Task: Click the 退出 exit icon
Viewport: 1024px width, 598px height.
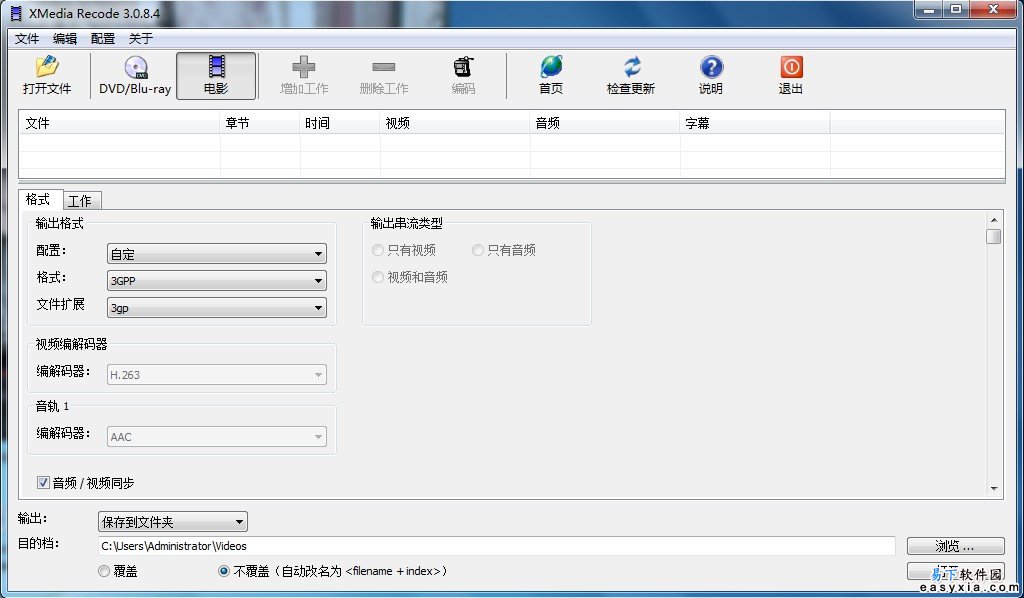Action: tap(790, 76)
